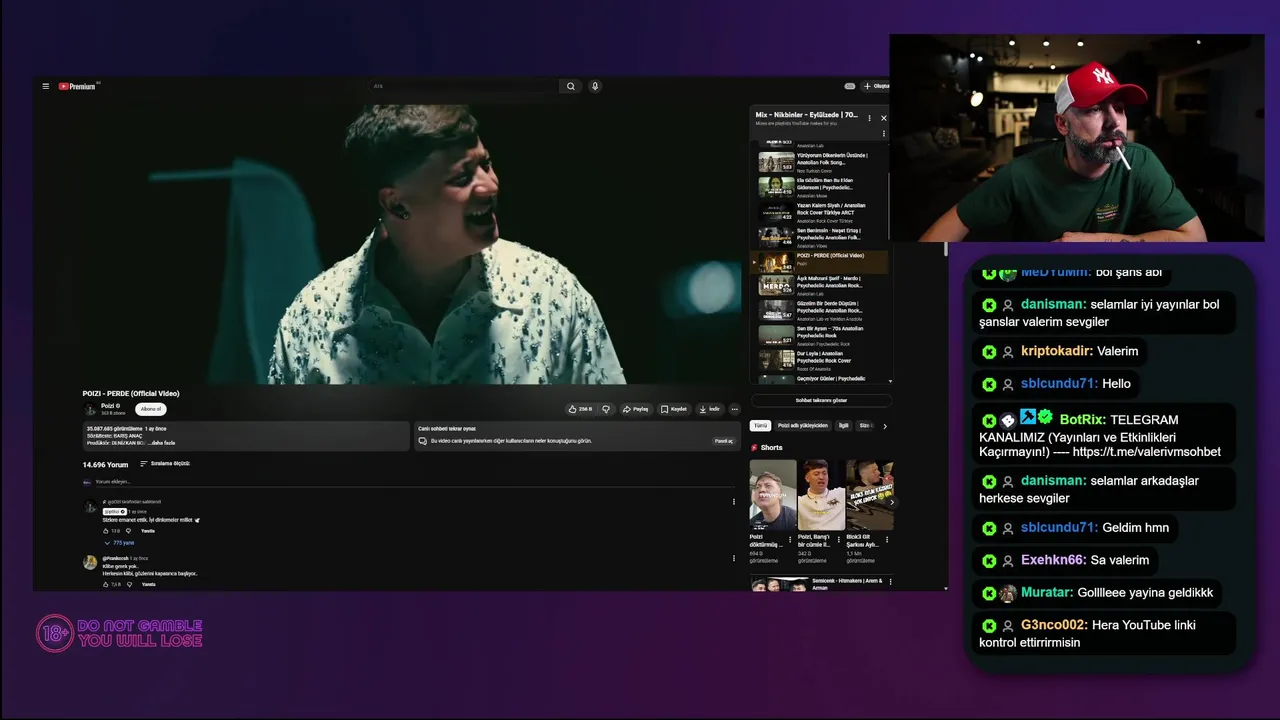1280x720 pixels.
Task: Close the Mix playlist panel
Action: pos(883,118)
